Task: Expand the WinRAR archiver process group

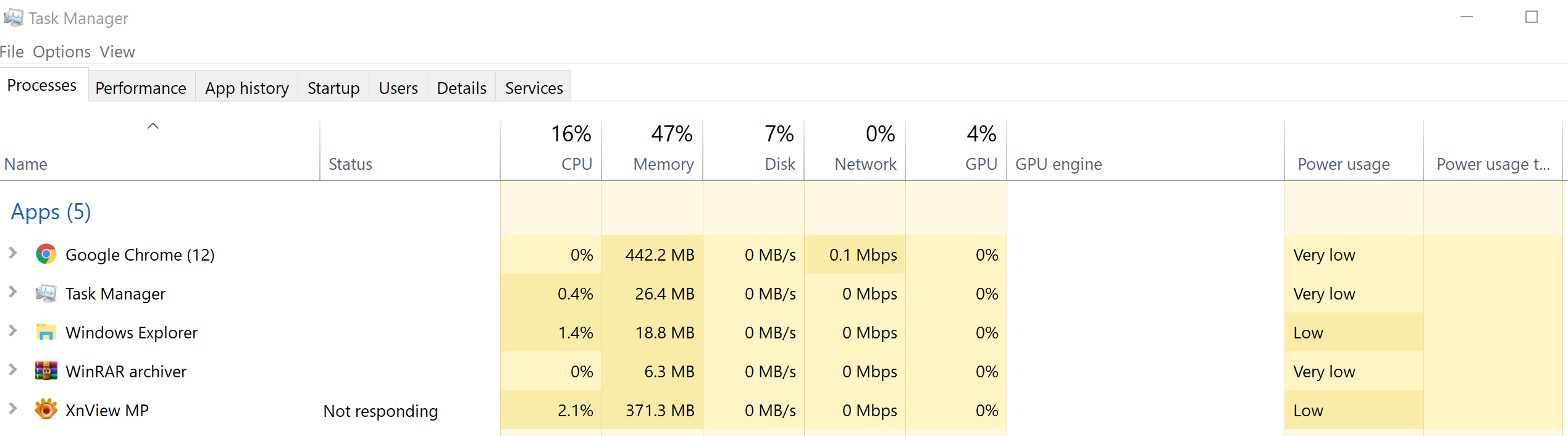Action: point(13,369)
